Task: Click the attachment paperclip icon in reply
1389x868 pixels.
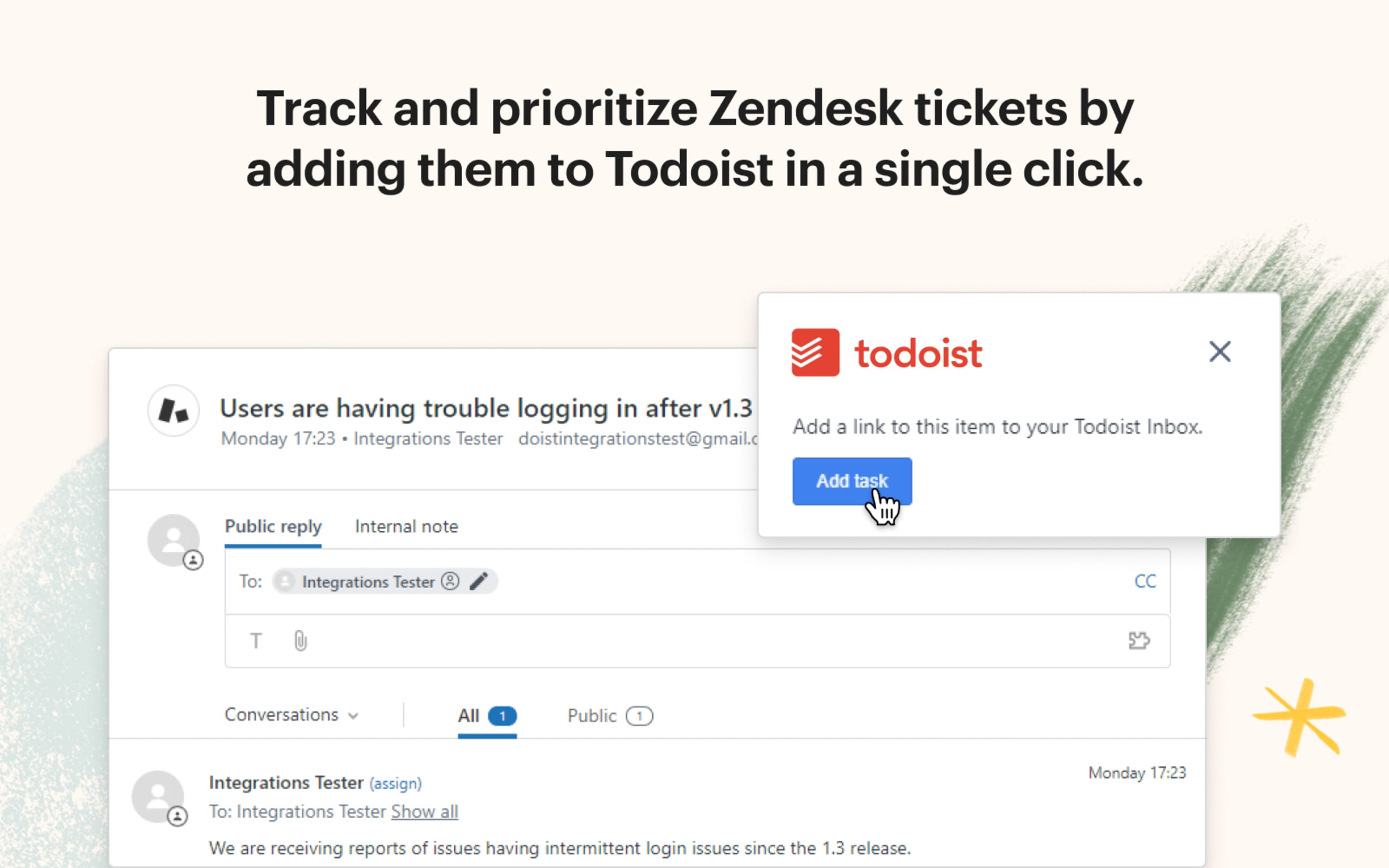Action: pyautogui.click(x=300, y=640)
